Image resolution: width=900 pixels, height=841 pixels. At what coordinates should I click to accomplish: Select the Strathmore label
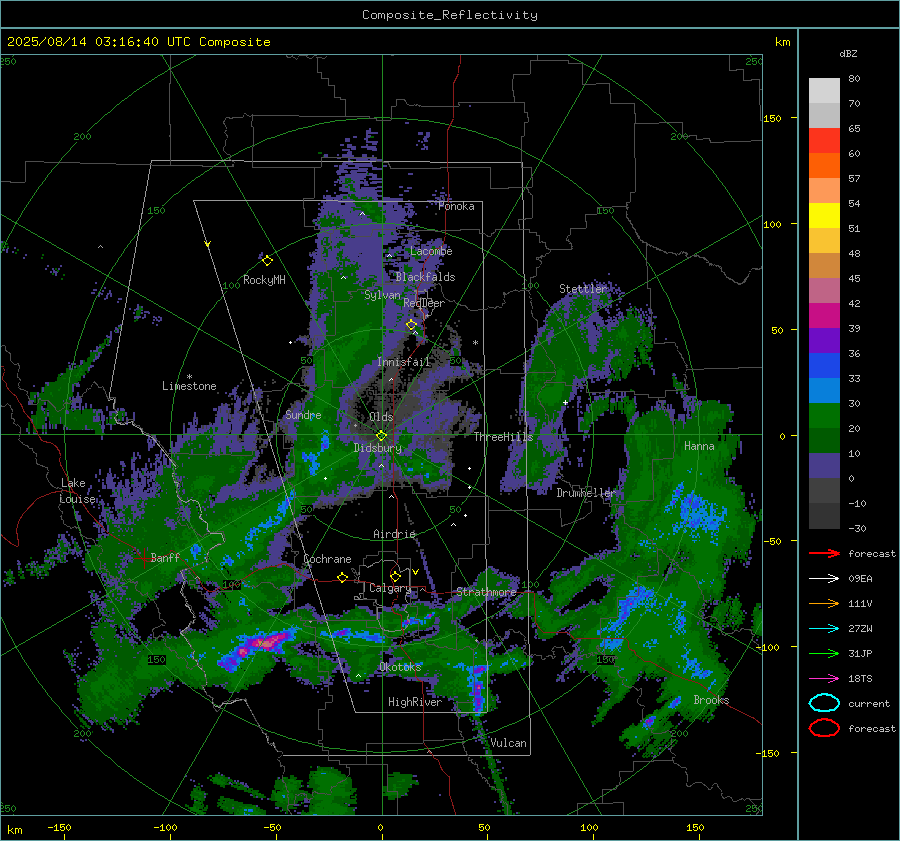click(x=486, y=592)
